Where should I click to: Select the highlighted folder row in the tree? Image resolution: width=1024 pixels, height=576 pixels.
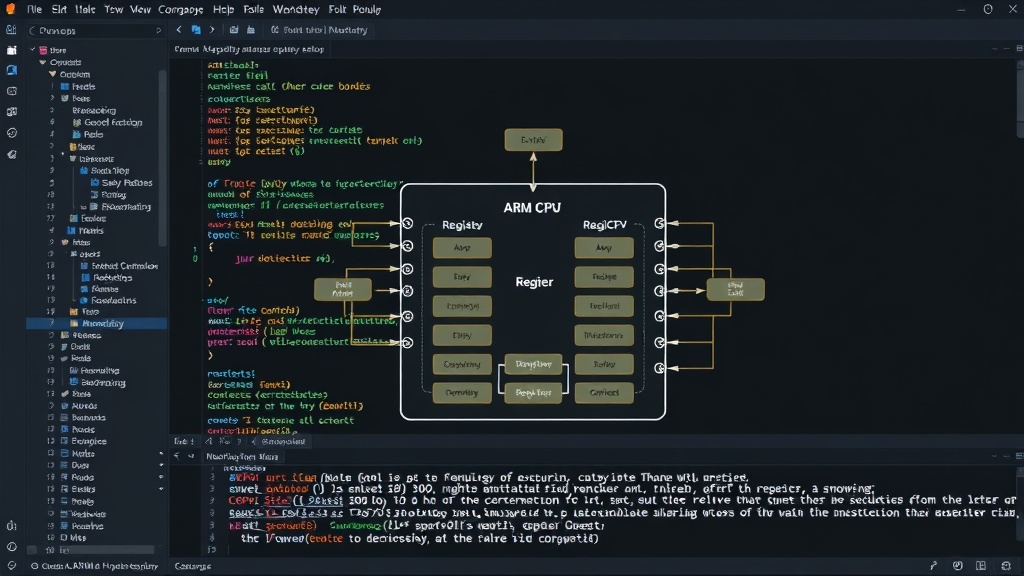[x=97, y=323]
